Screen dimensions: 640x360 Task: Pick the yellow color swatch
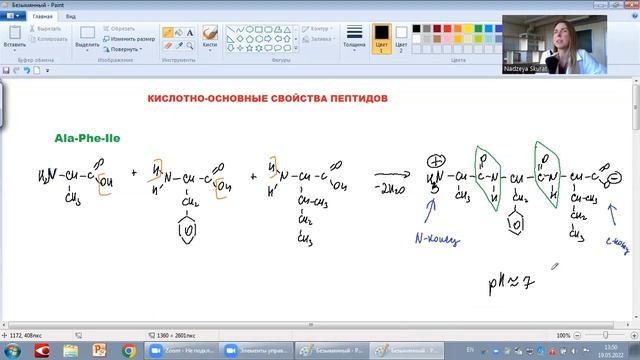click(468, 29)
